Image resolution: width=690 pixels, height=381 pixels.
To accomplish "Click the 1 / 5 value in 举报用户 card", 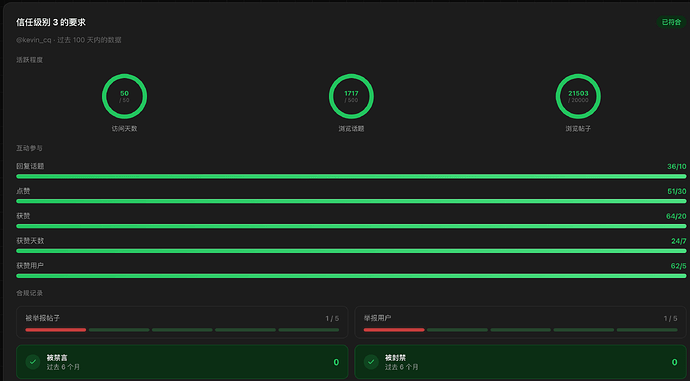I will [671, 319].
